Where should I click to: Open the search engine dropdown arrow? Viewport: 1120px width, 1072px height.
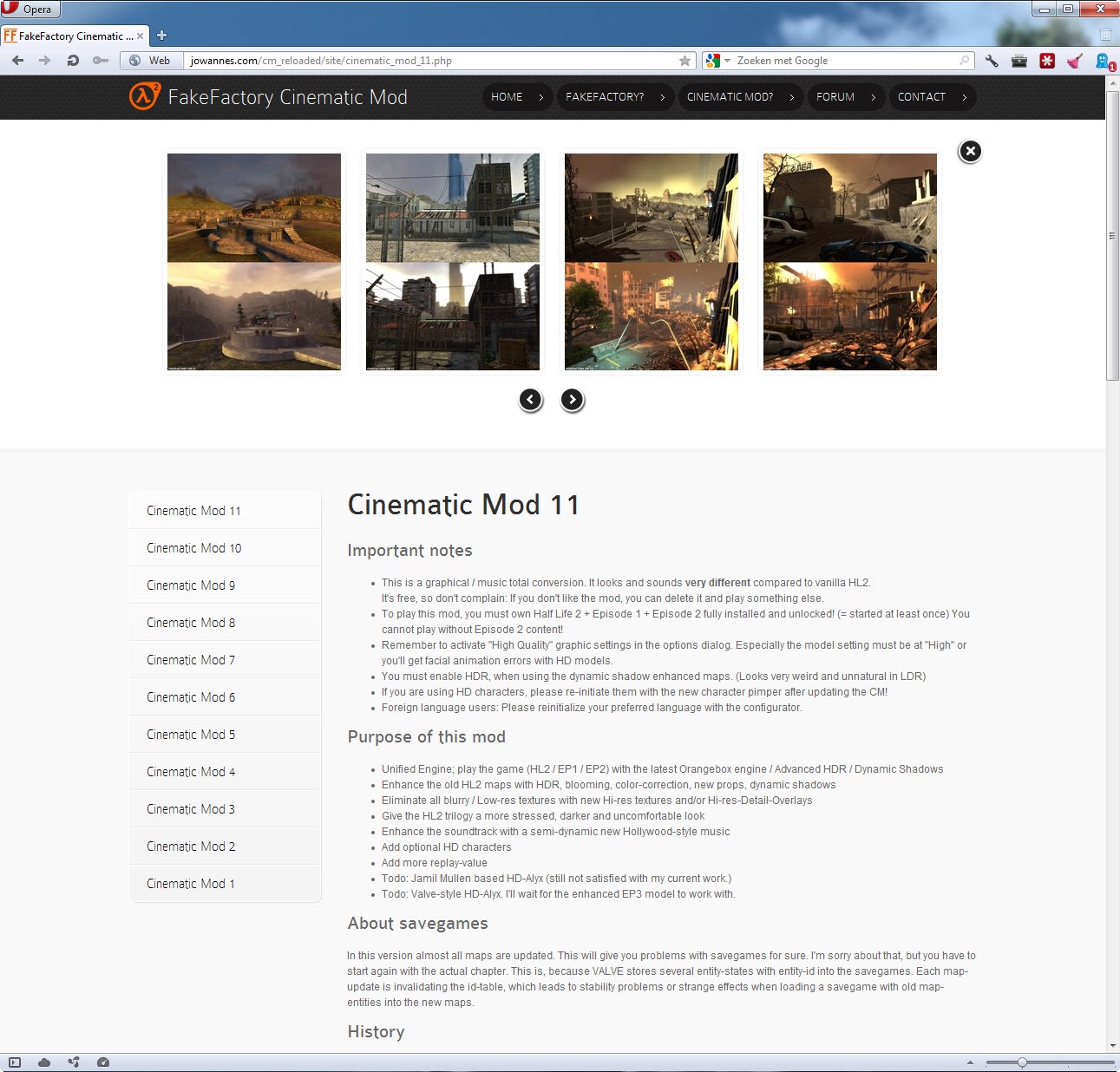(728, 61)
